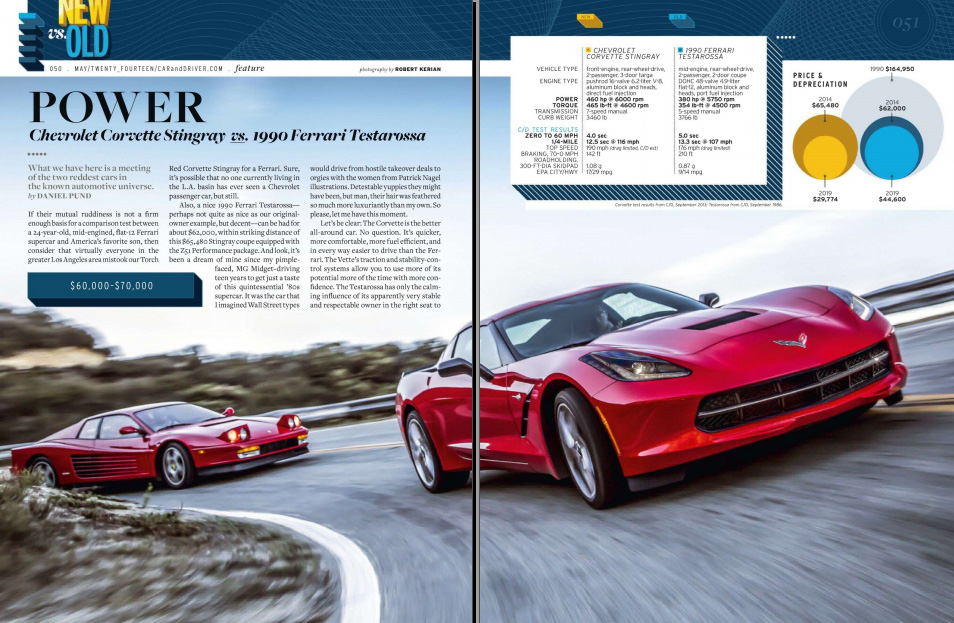
Task: Click the 'Corvette test results from C/D' footnote
Action: 698,205
